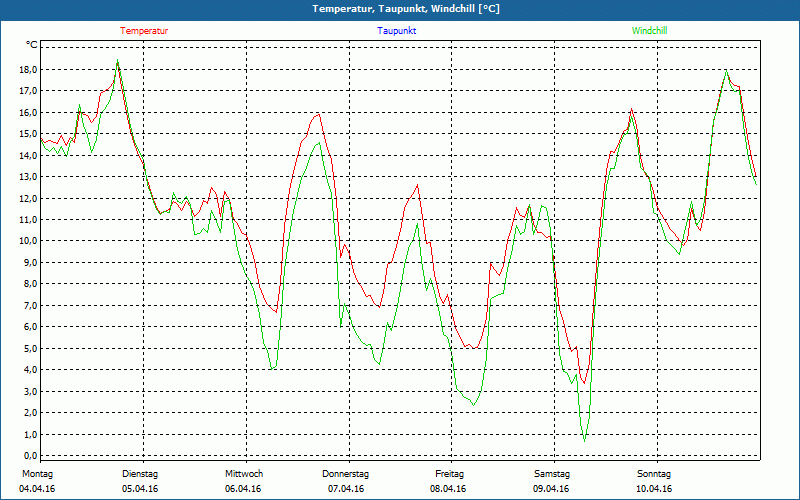Click the 6,0 y-axis value

click(x=31, y=327)
